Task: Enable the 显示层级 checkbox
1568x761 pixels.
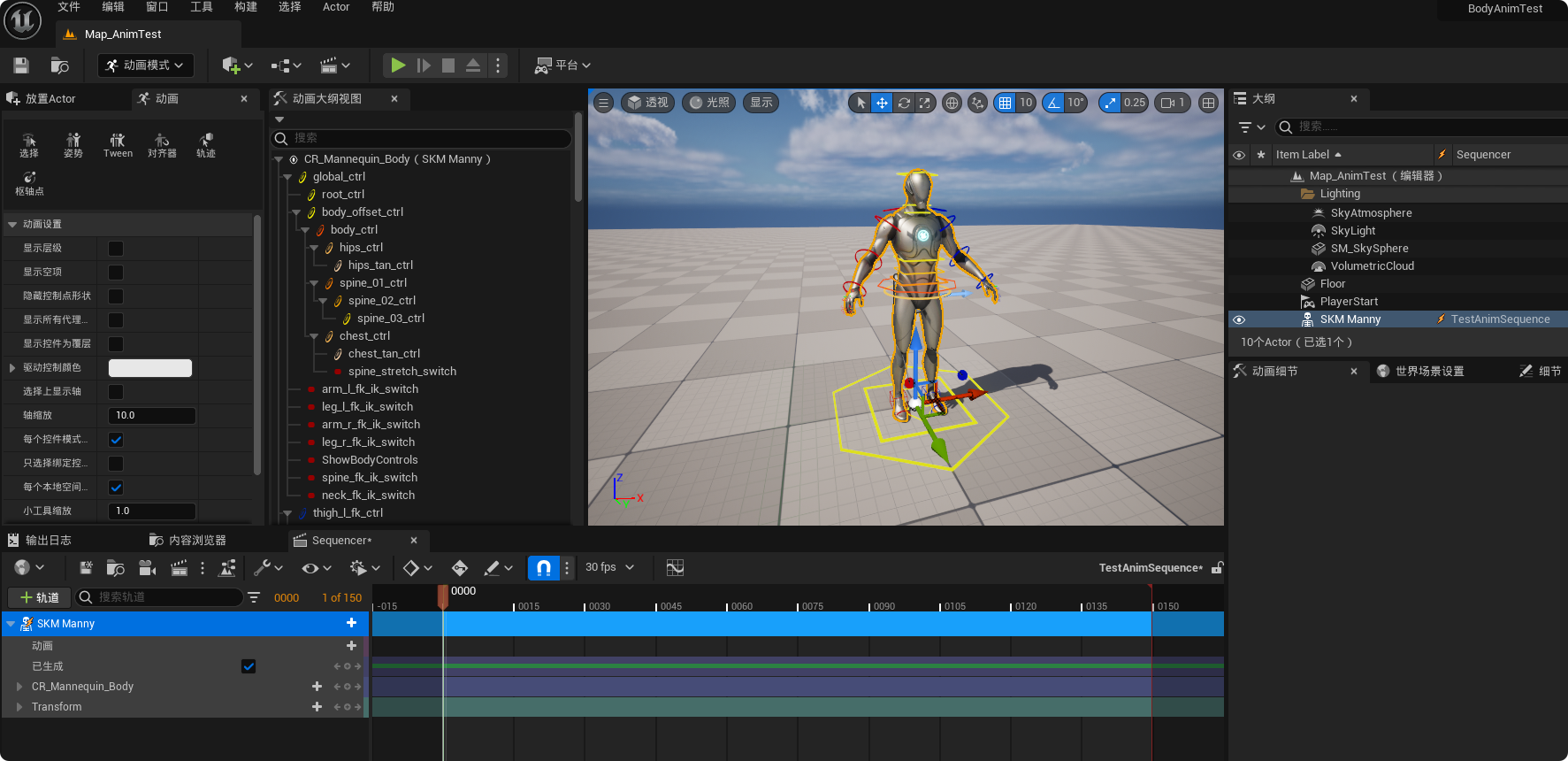Action: 116,249
